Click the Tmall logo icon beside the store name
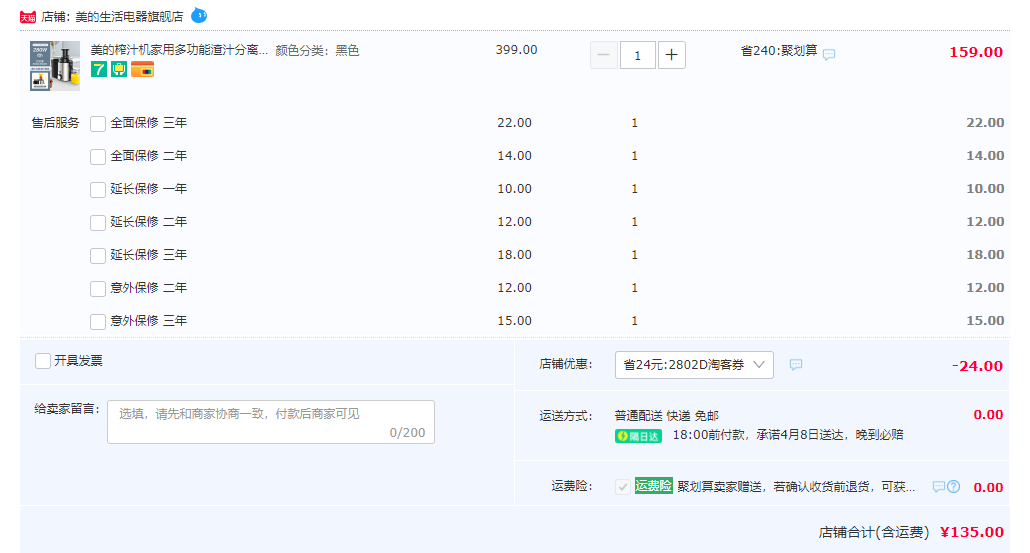 [28, 16]
